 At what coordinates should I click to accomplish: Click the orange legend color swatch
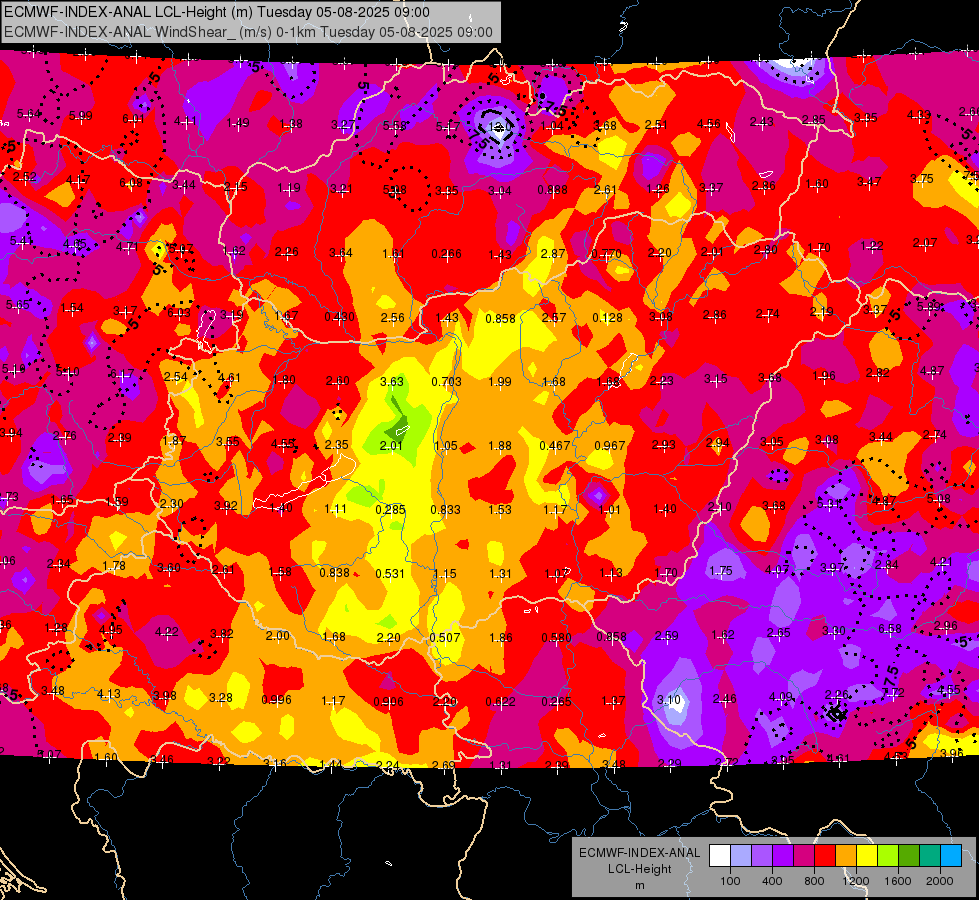click(x=846, y=856)
